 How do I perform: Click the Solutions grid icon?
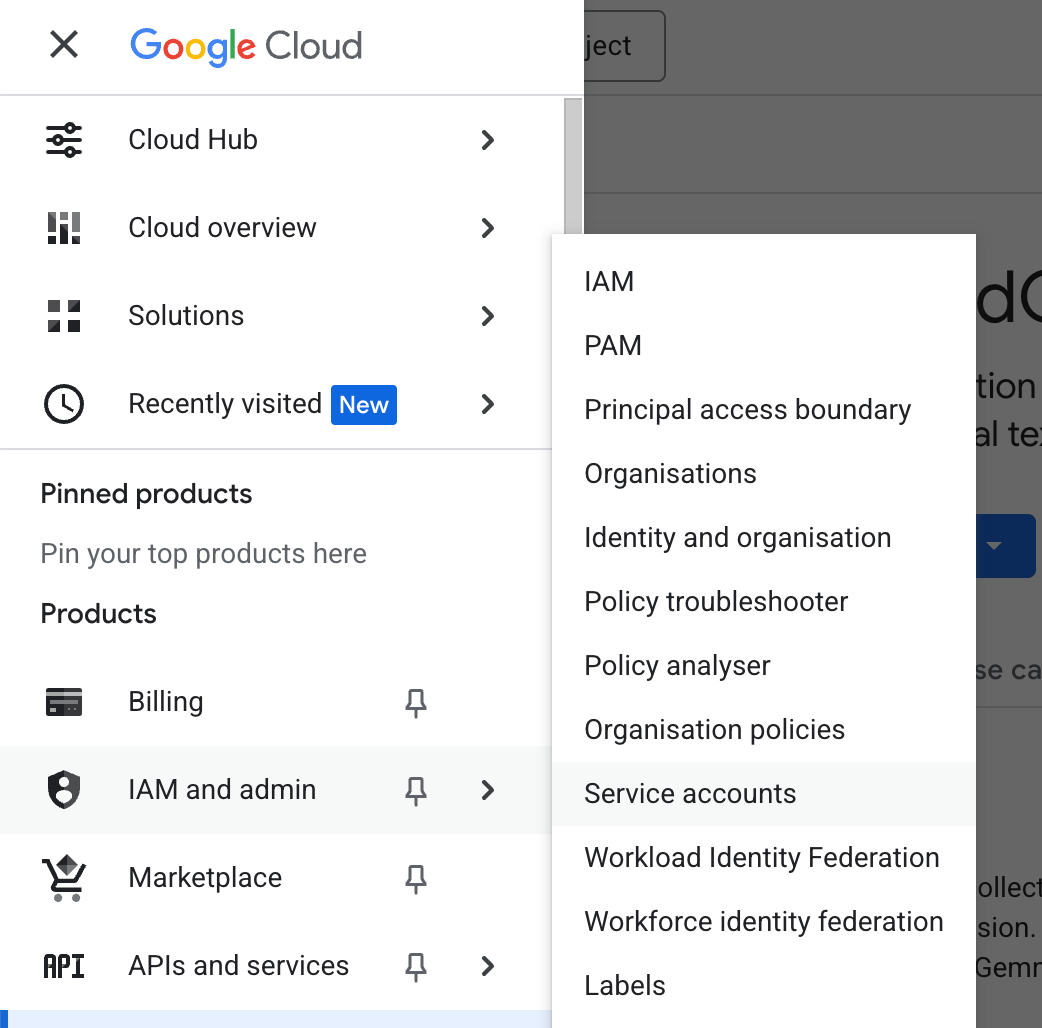(x=64, y=316)
